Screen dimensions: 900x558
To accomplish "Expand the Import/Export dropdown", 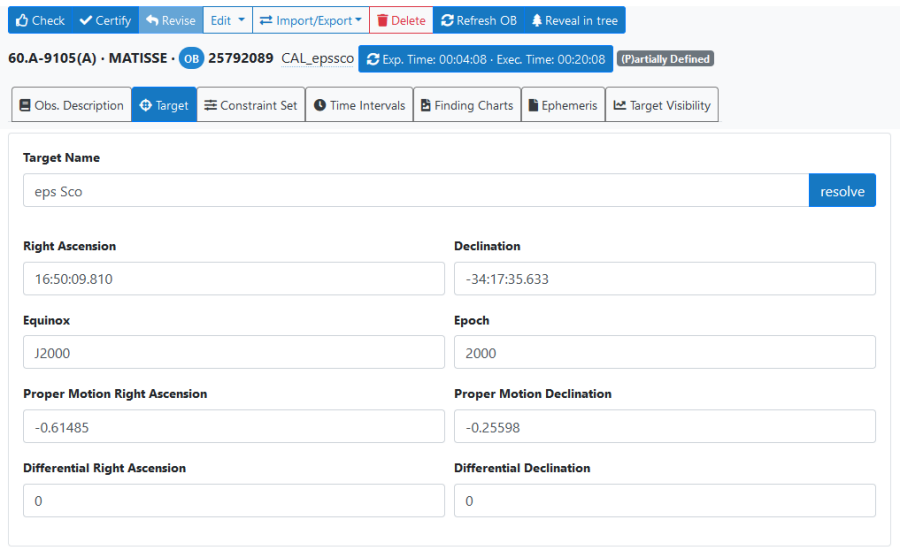I will pyautogui.click(x=310, y=20).
